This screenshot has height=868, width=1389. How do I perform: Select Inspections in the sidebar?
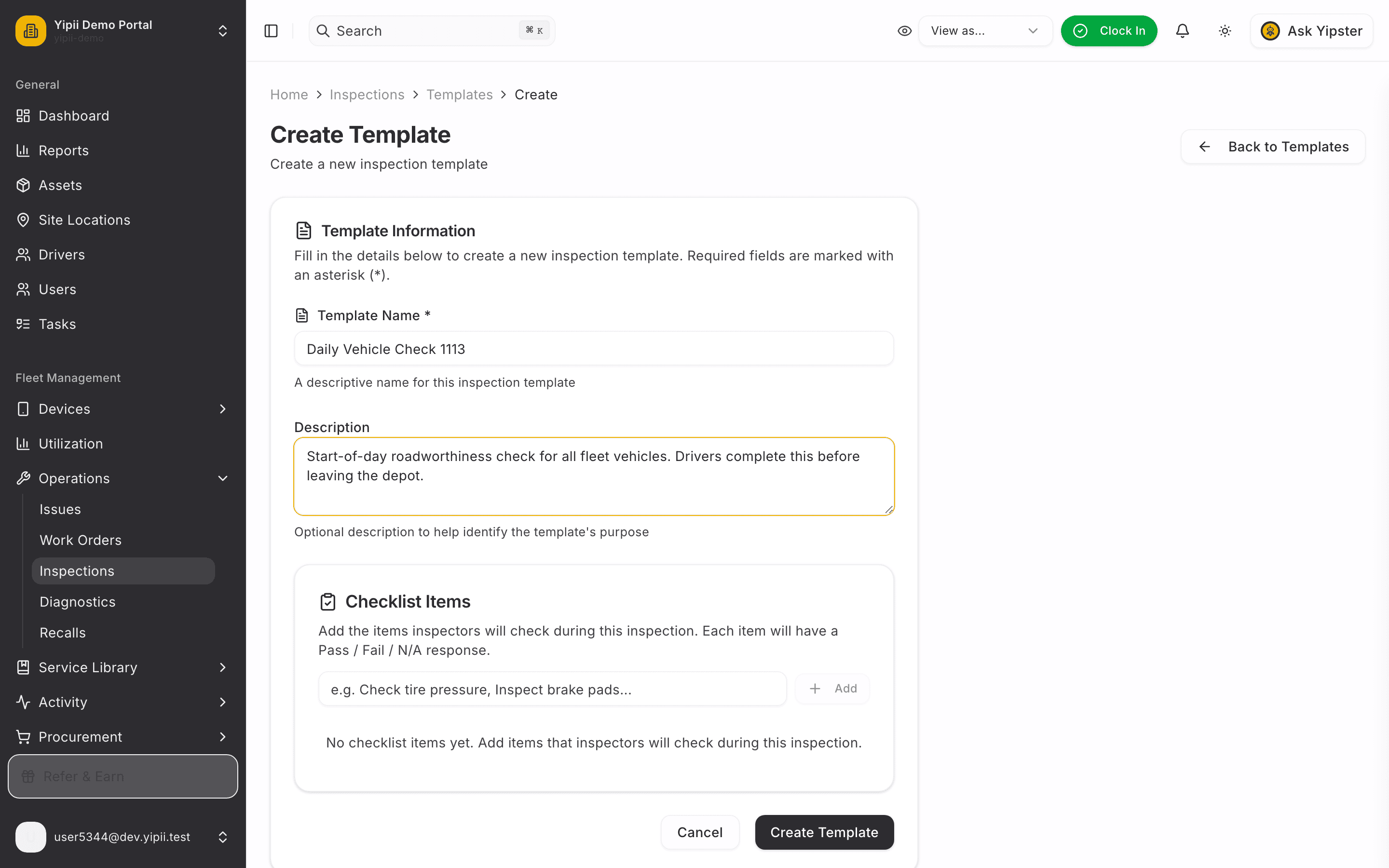click(123, 571)
